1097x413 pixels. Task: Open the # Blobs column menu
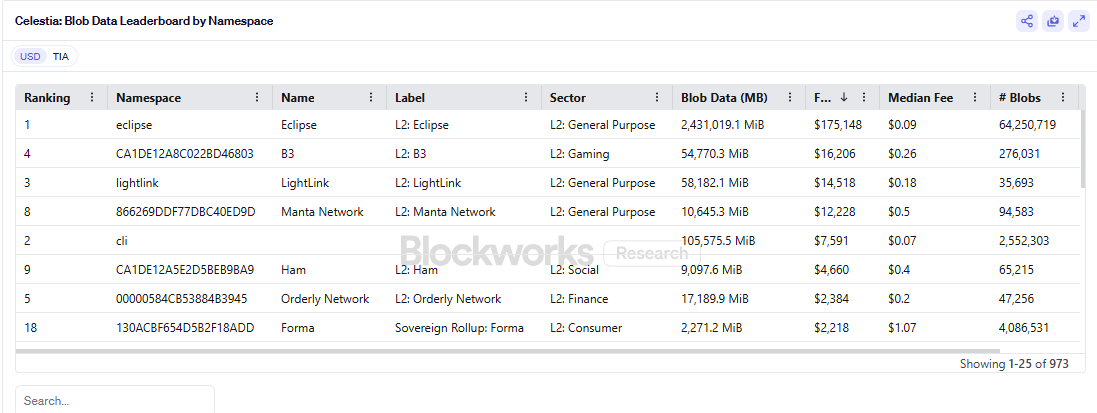tap(1063, 98)
